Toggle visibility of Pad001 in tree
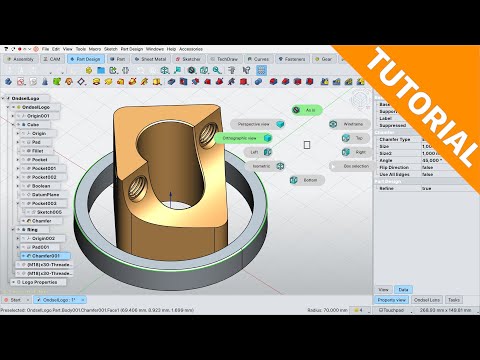Viewport: 480px width, 360px height. [x=24, y=247]
